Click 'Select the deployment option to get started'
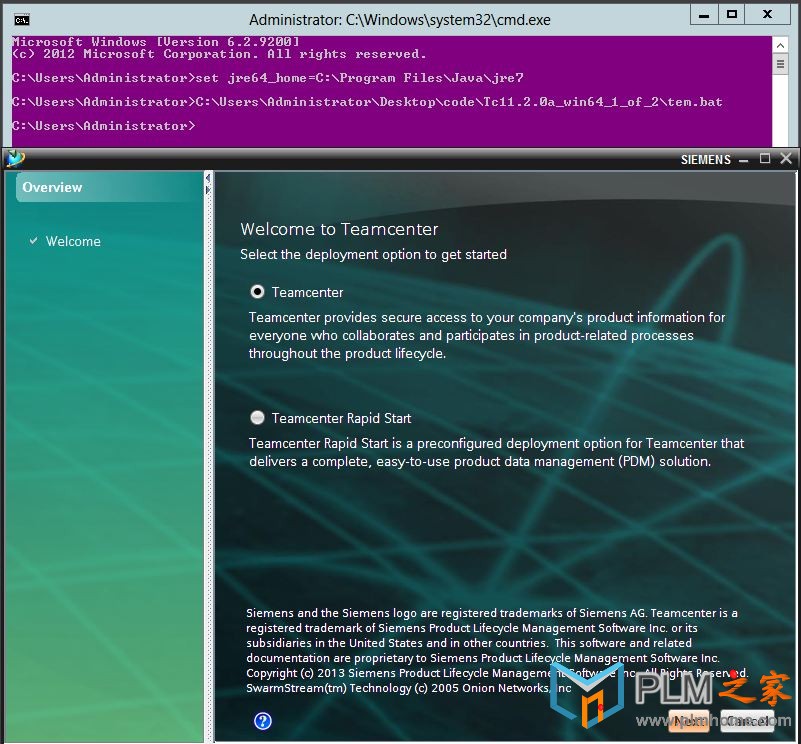 coord(373,254)
